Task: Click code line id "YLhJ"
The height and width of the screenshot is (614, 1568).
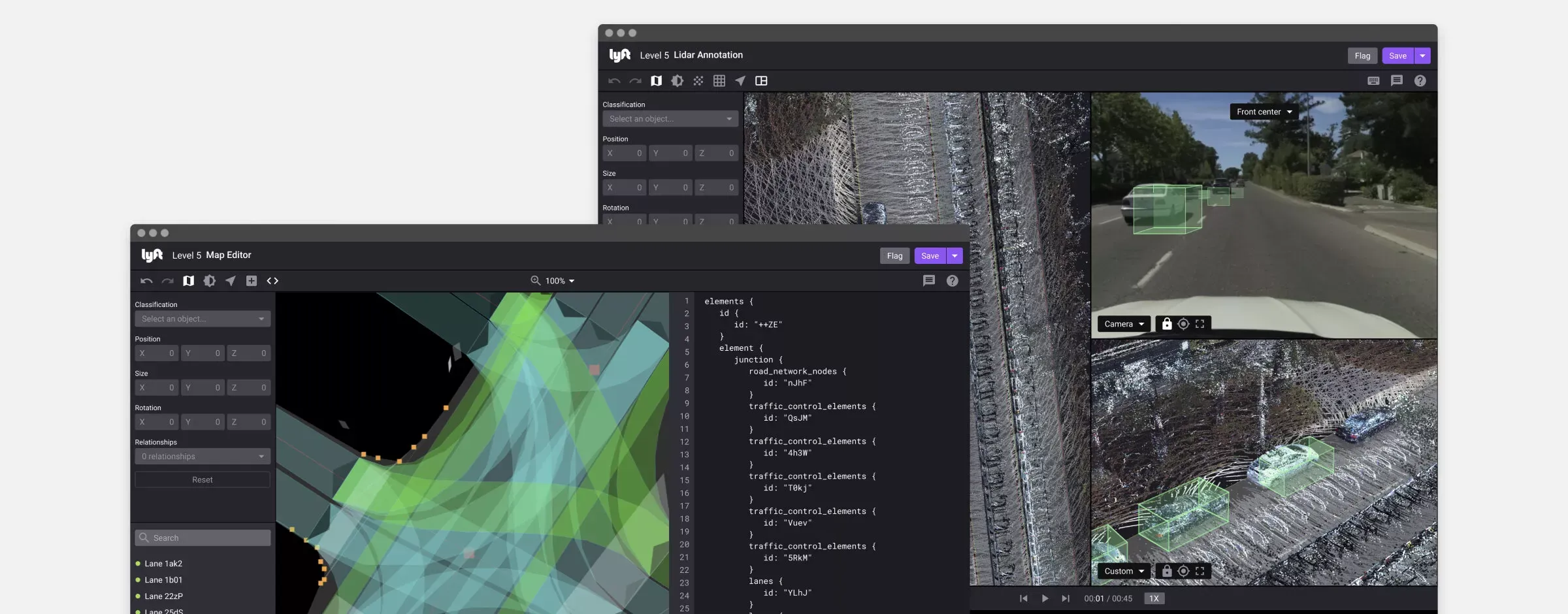Action: pyautogui.click(x=787, y=593)
